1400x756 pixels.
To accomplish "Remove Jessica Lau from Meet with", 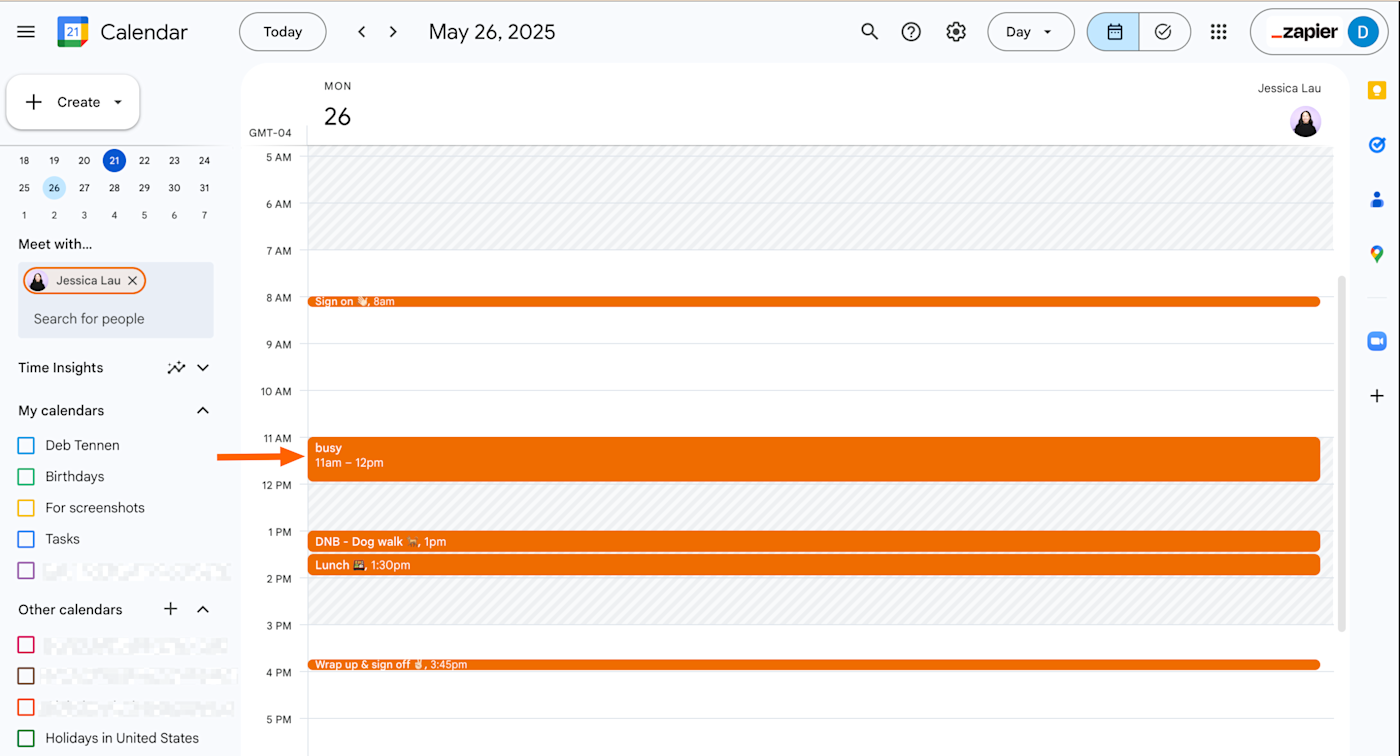I will tap(132, 281).
